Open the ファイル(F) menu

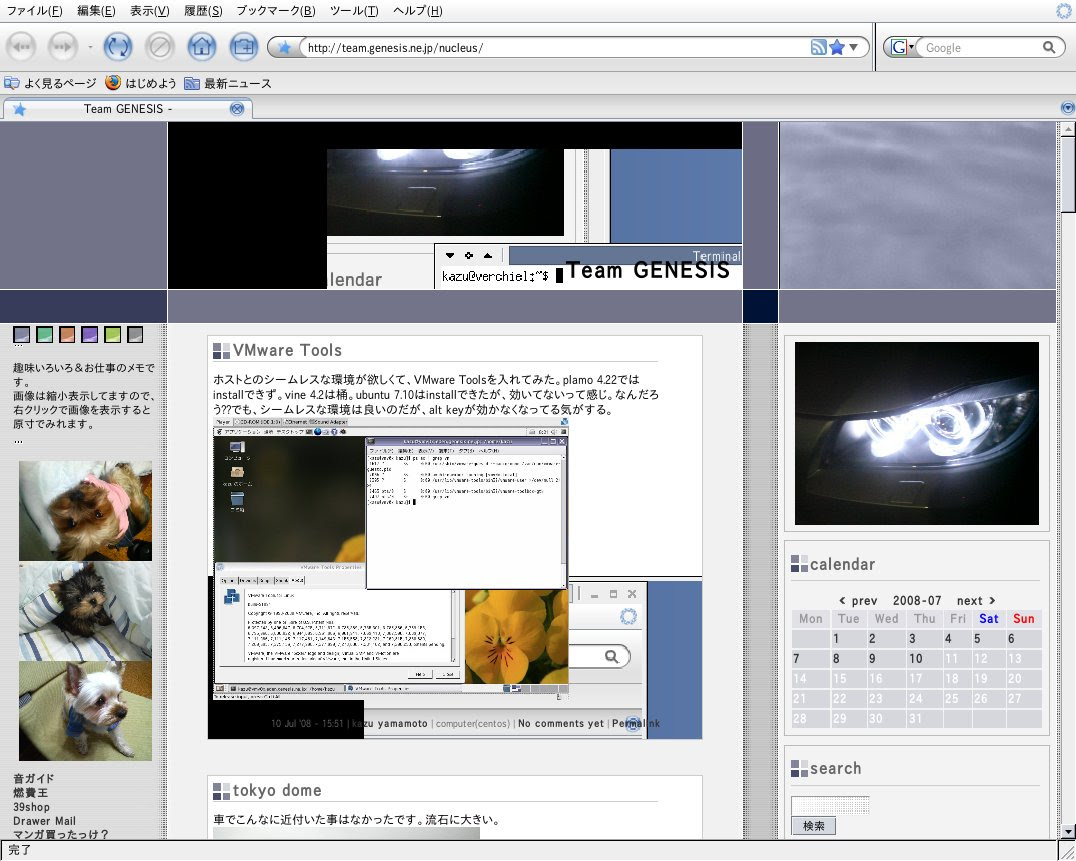point(34,11)
